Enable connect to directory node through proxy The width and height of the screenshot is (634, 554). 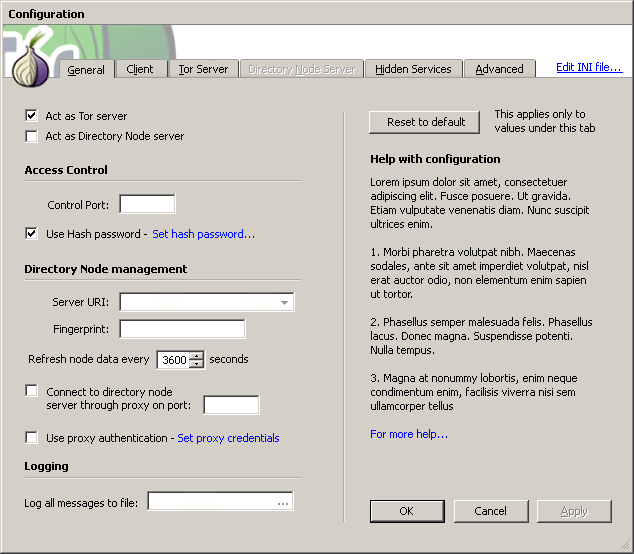32,391
